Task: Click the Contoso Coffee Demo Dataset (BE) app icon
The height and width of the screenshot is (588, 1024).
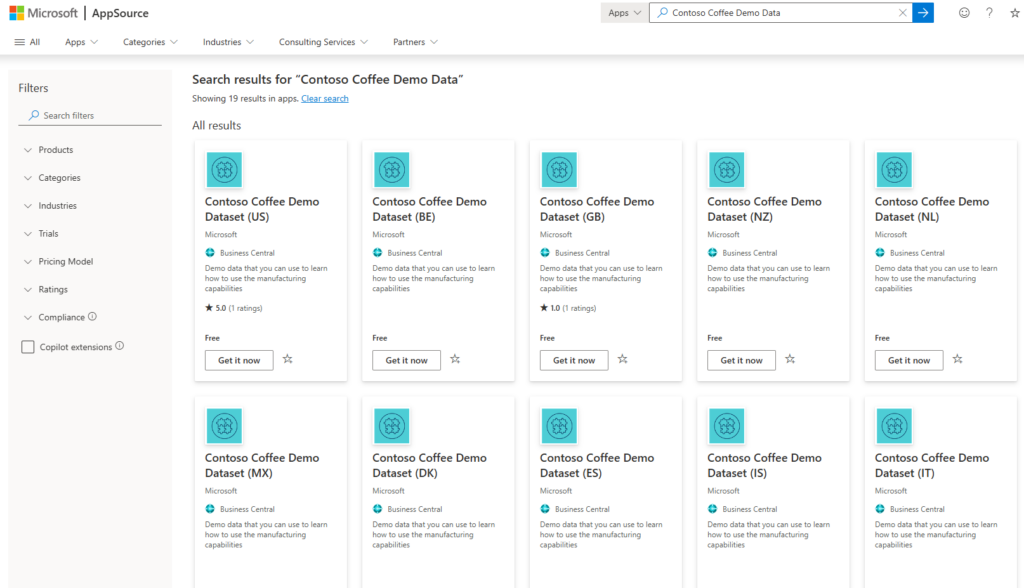Action: point(392,170)
